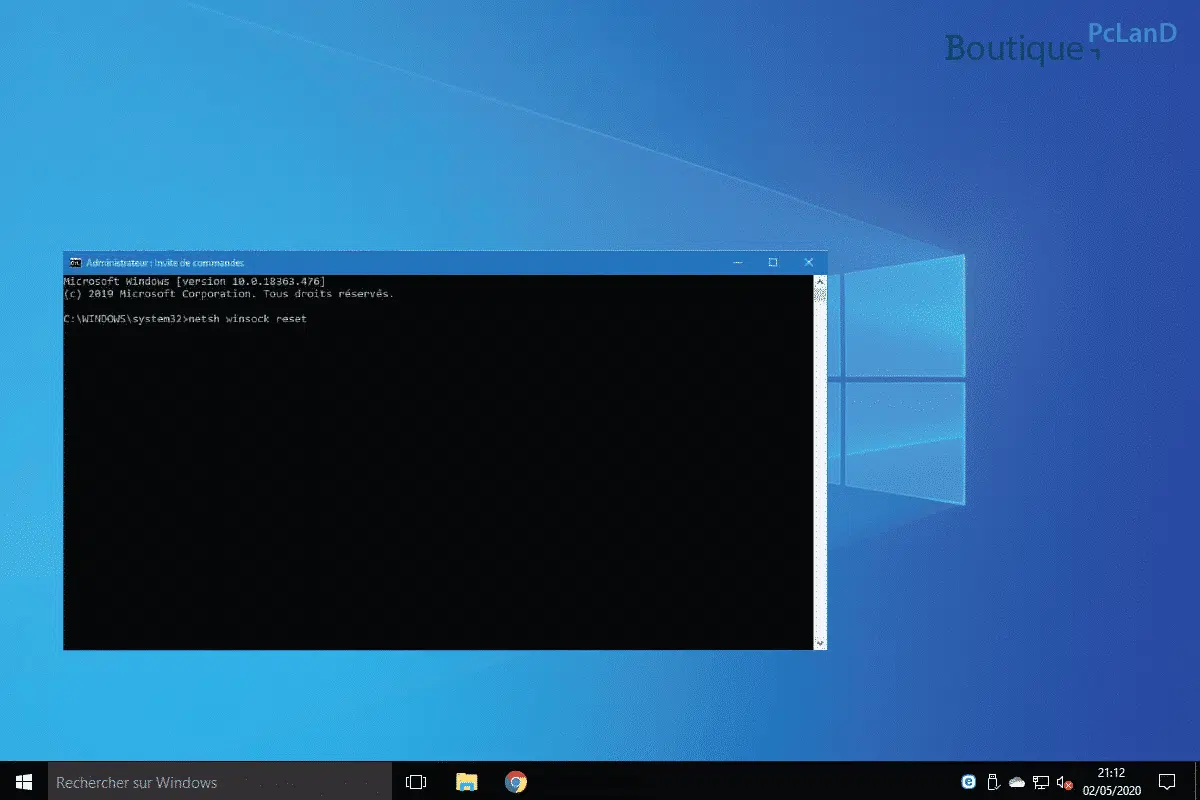Open the Action Center notifications icon
The height and width of the screenshot is (800, 1200).
1166,781
